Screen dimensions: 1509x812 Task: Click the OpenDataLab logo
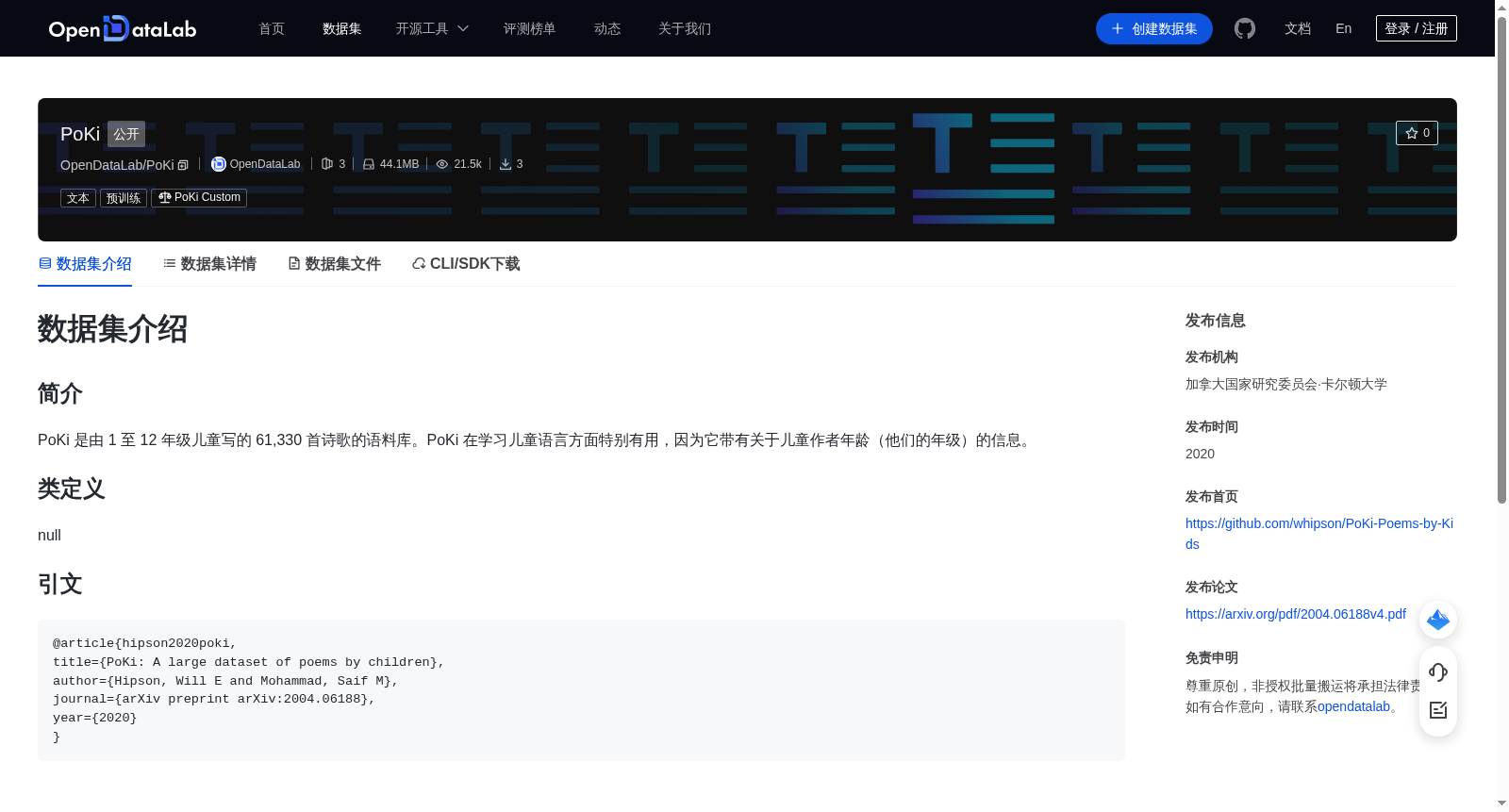pyautogui.click(x=123, y=29)
